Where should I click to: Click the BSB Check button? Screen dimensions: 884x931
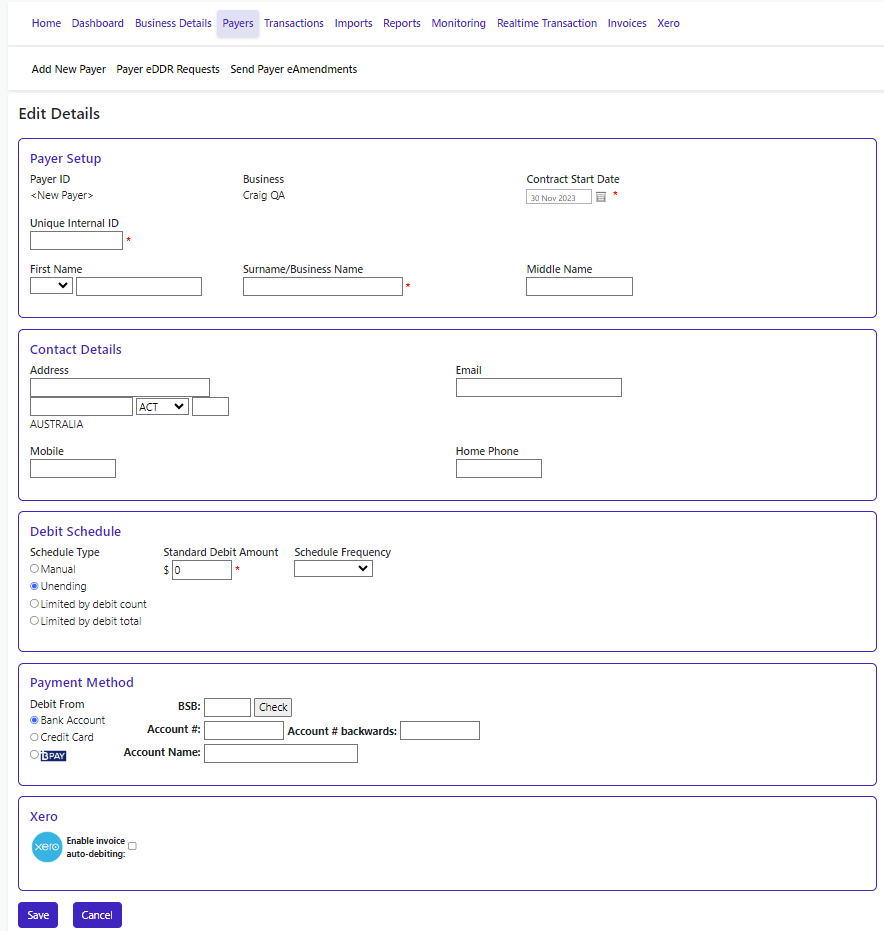click(x=273, y=707)
